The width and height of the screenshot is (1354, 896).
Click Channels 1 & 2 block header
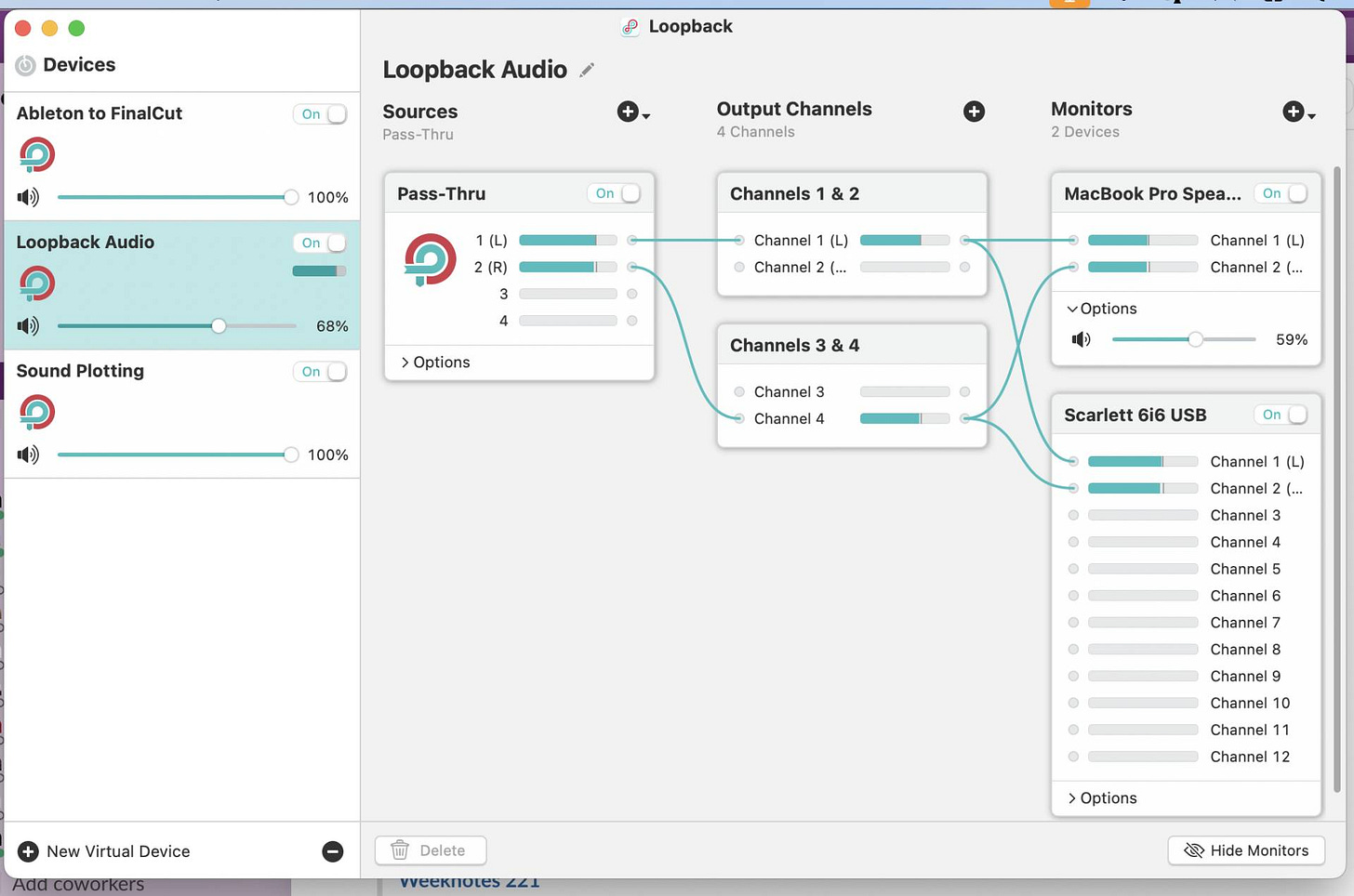point(852,193)
